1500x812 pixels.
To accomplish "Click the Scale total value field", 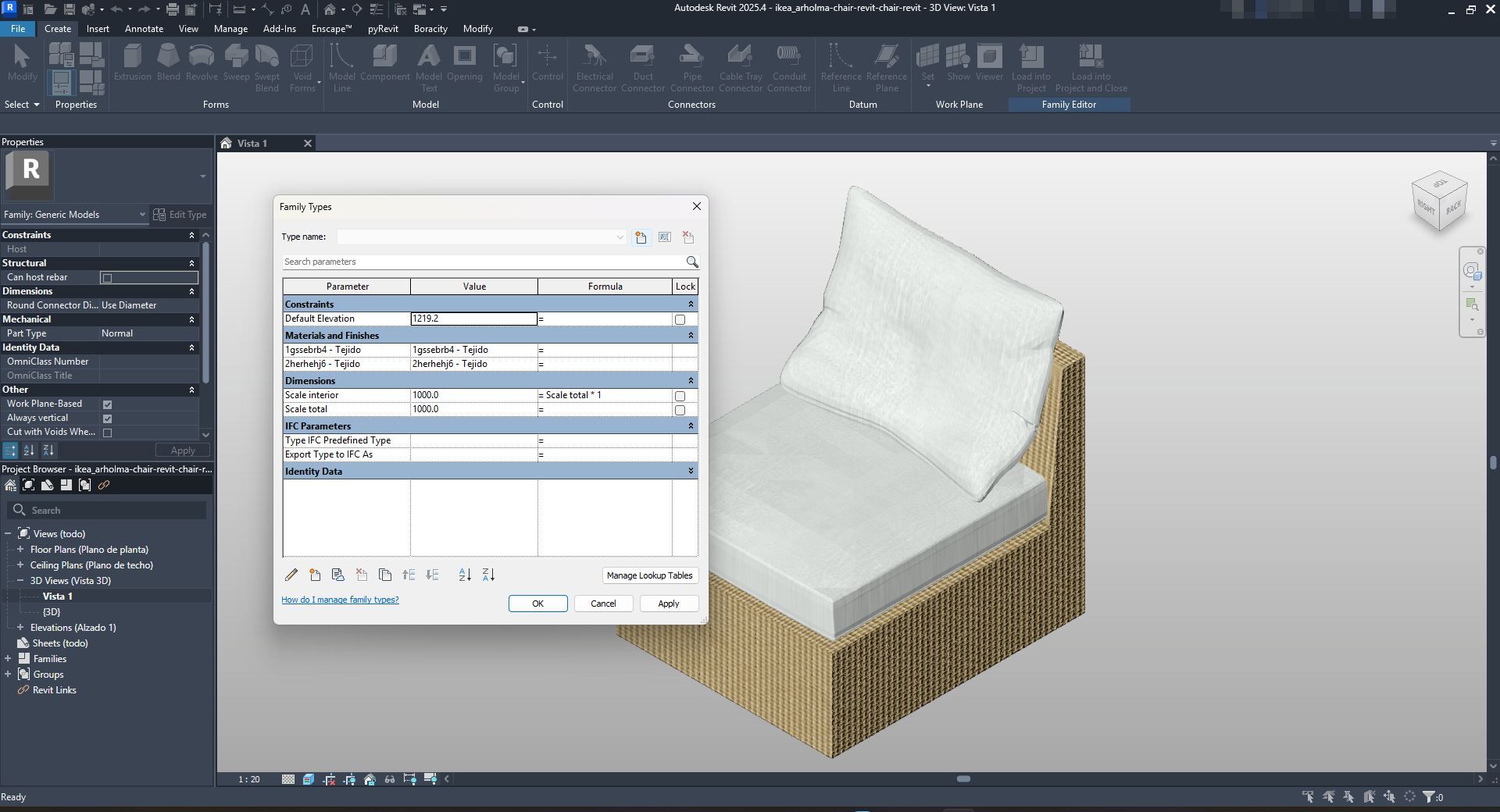I will point(473,409).
